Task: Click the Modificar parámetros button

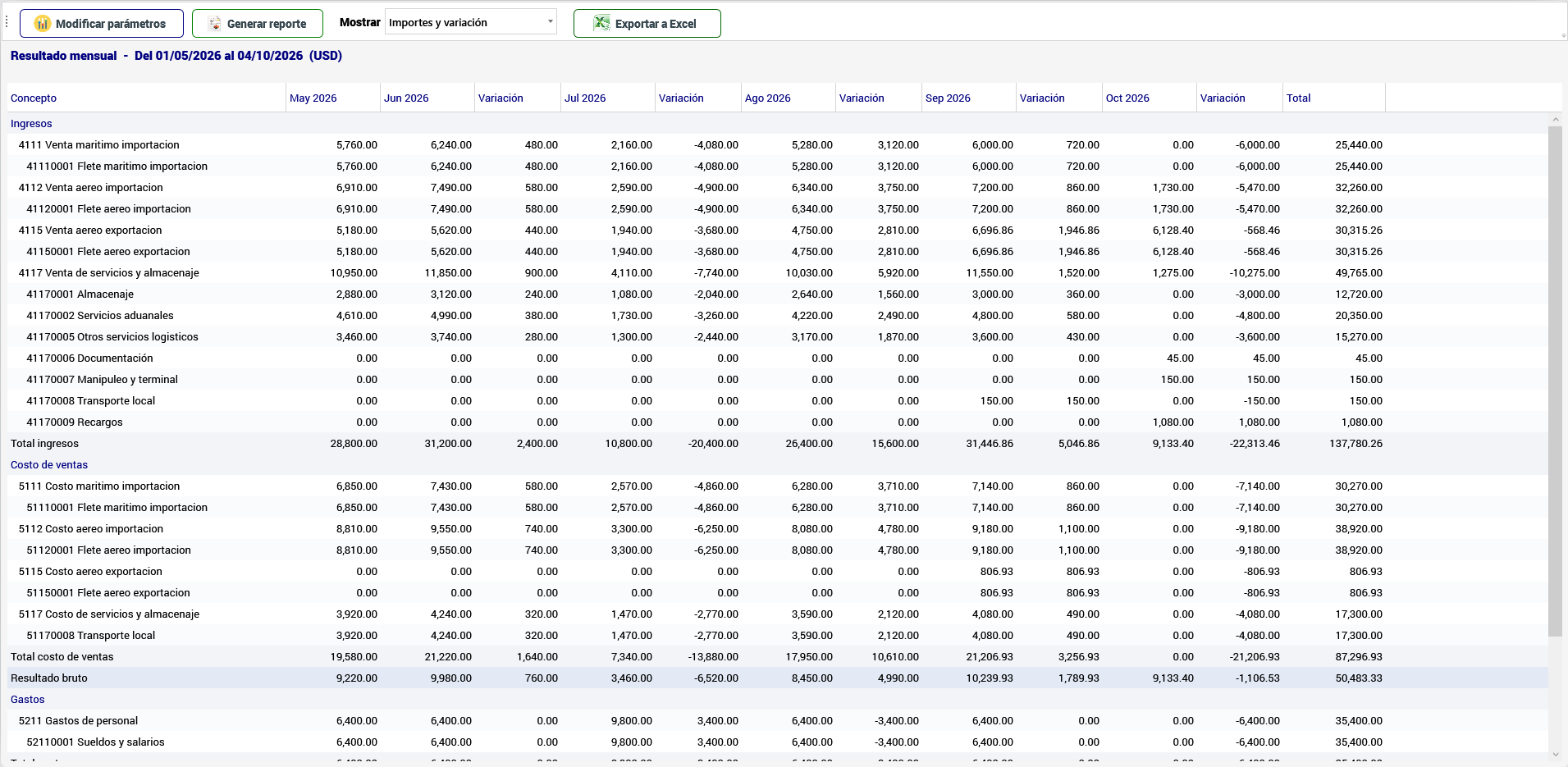Action: (101, 24)
